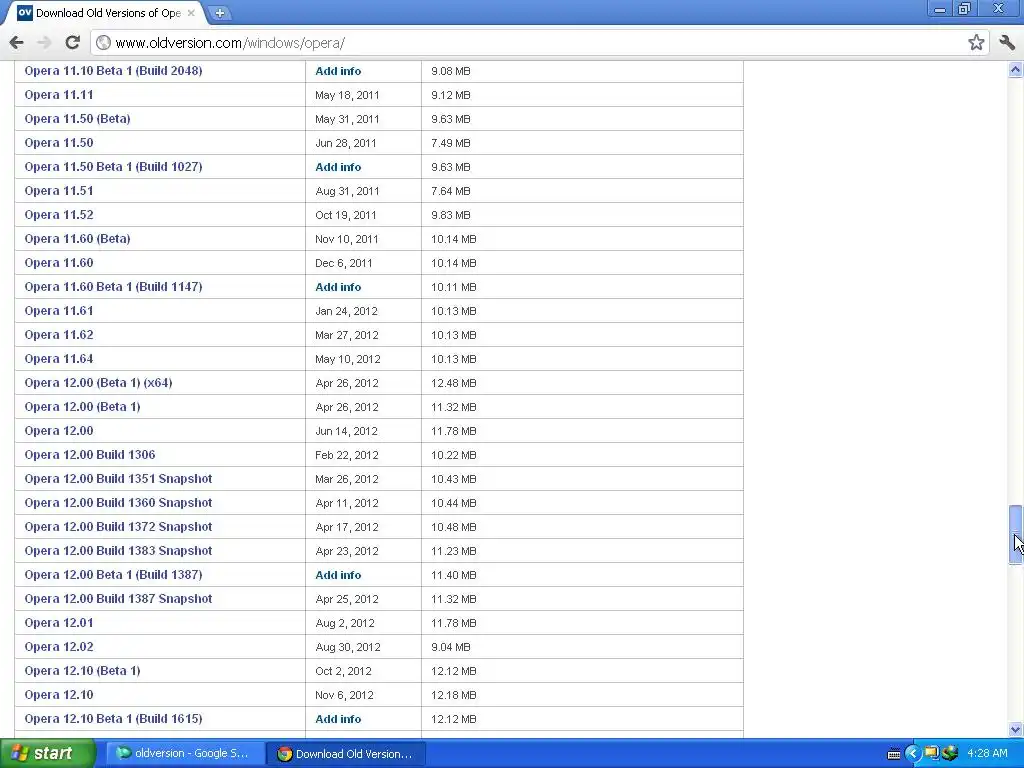Open the Opera 11.50 link
Screen dimensions: 1024x768
pos(59,142)
